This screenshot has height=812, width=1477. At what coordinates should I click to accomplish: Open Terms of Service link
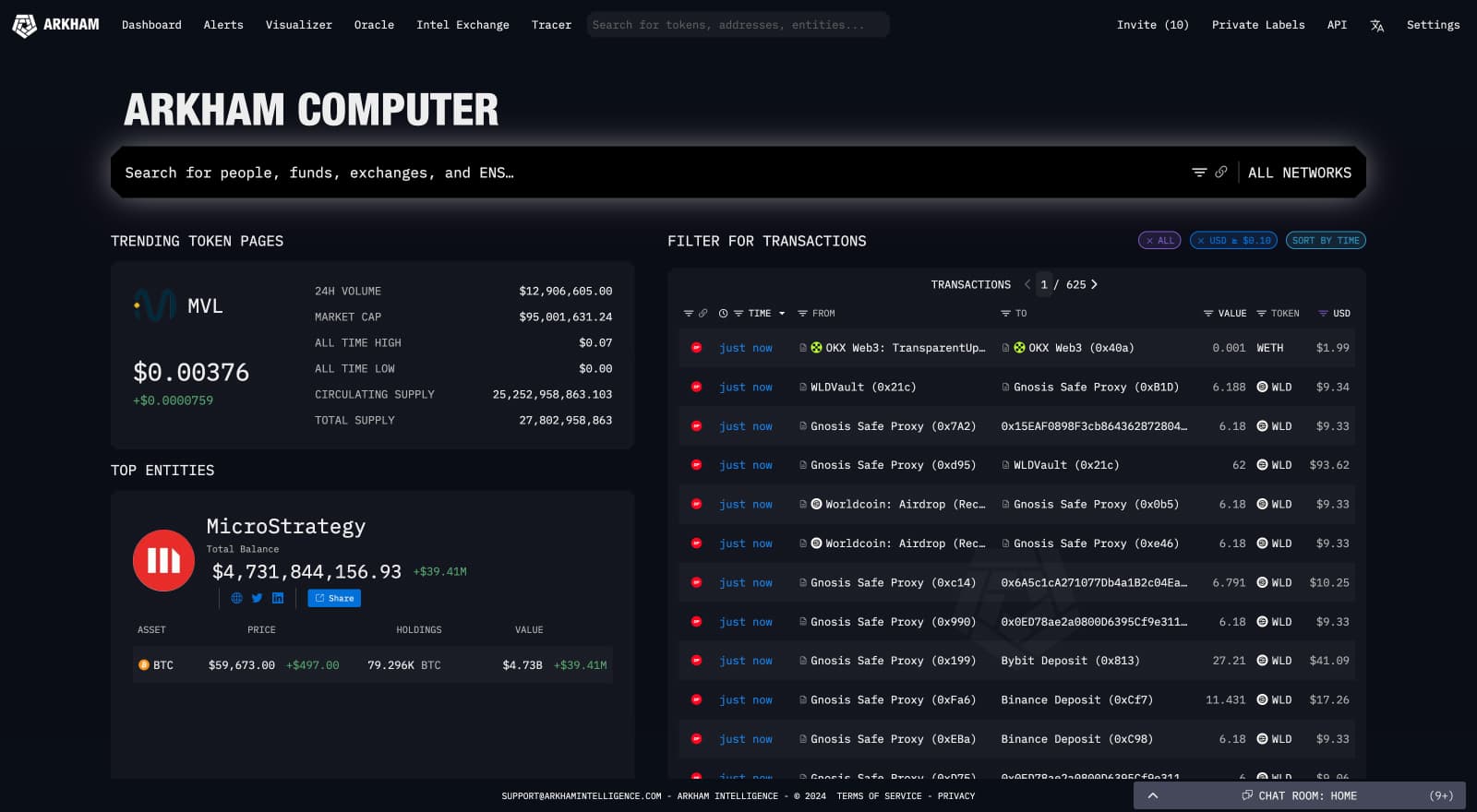(x=879, y=795)
